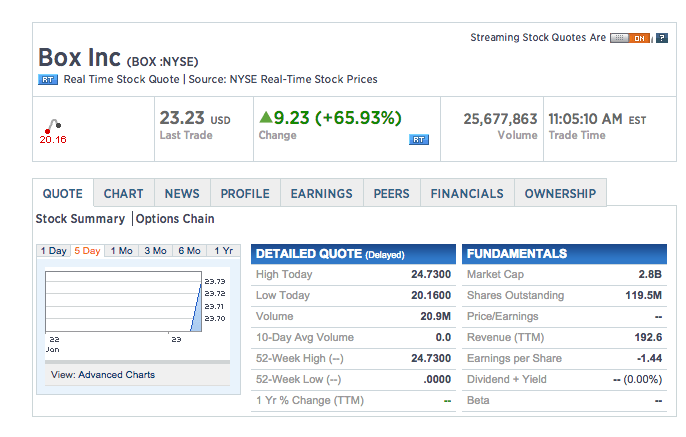Click the Box Inc company title
The image size is (686, 437).
coord(79,57)
